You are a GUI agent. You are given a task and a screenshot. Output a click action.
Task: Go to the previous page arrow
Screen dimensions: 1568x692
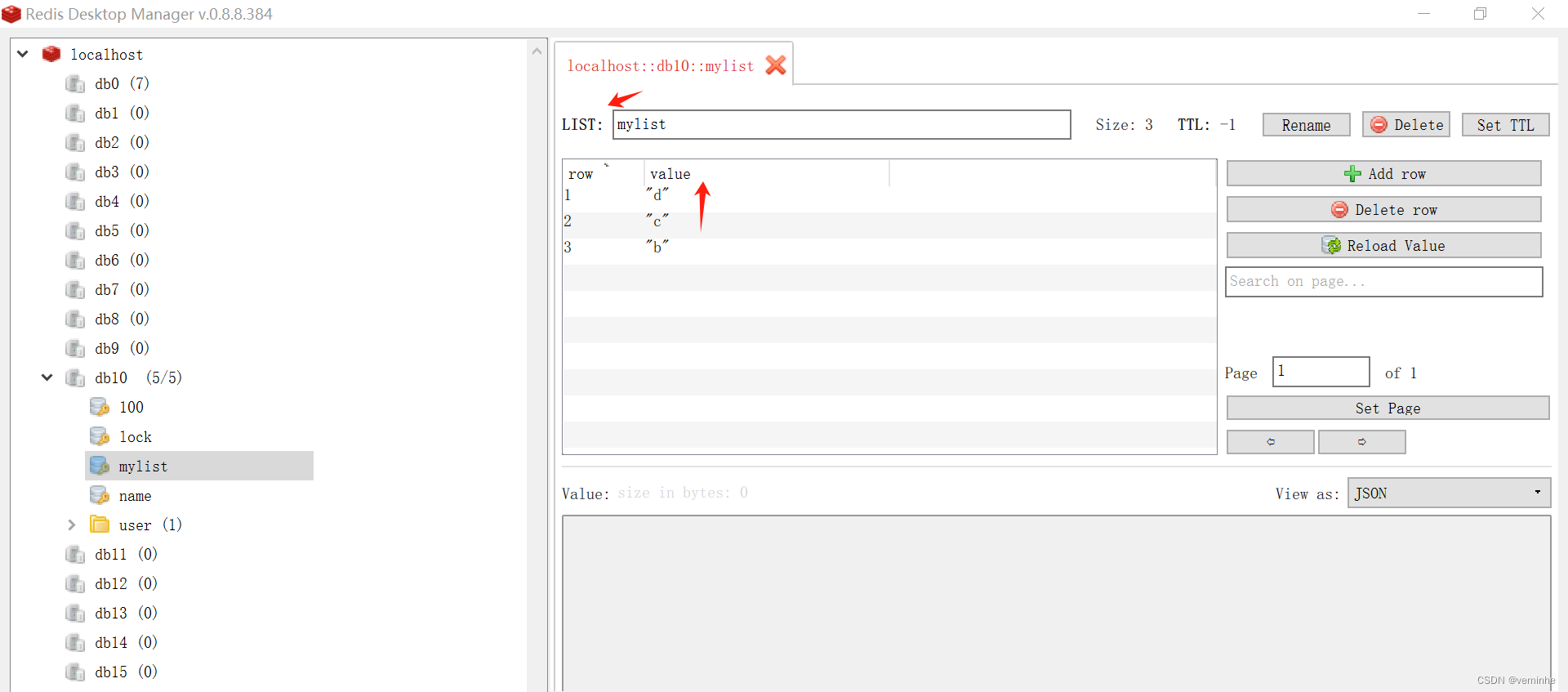click(x=1271, y=441)
